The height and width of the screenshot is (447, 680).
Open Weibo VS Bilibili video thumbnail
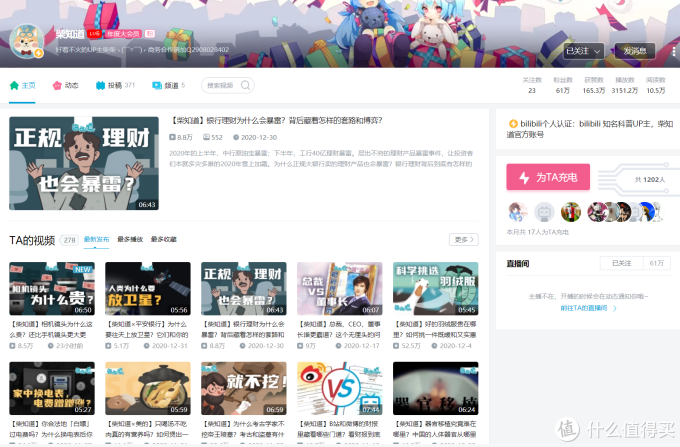coord(340,388)
